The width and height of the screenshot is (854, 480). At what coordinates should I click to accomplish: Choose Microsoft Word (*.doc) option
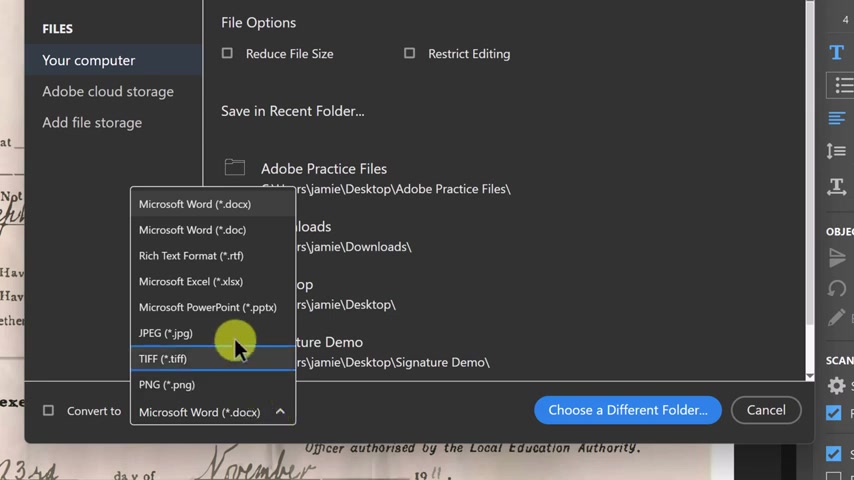tap(213, 230)
